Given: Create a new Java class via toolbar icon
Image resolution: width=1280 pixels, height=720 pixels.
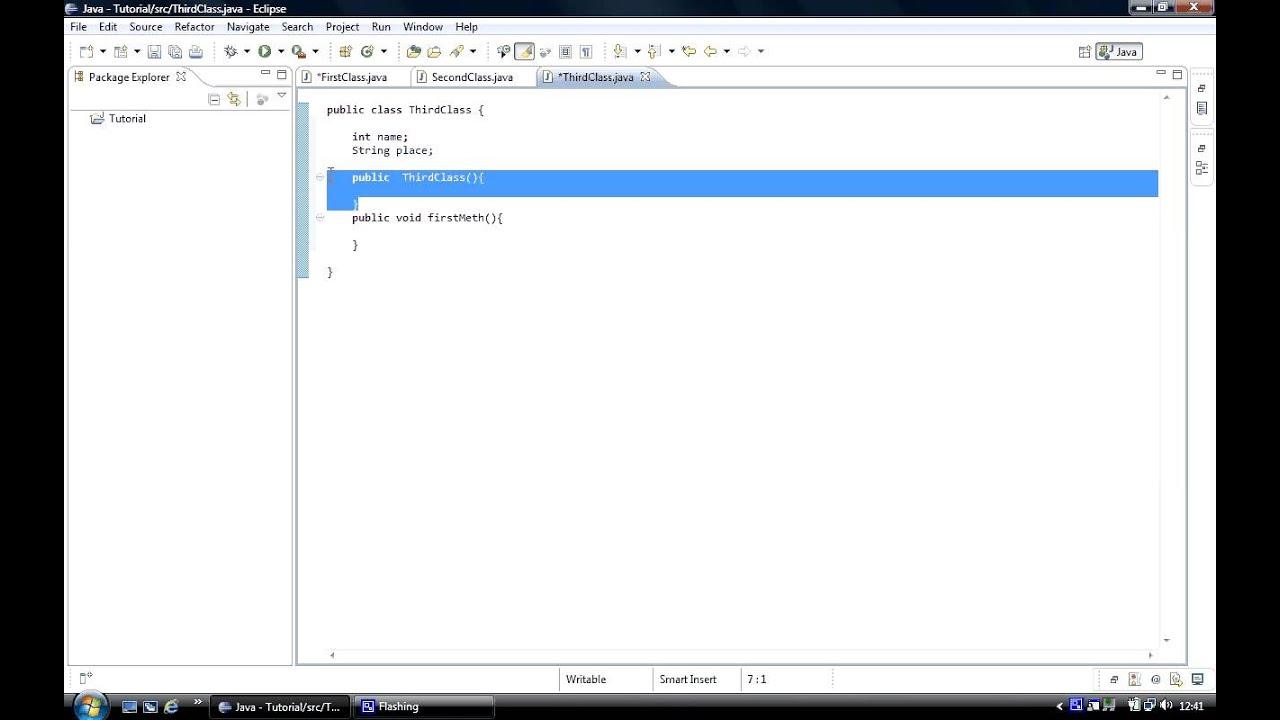Looking at the screenshot, I should tap(367, 51).
